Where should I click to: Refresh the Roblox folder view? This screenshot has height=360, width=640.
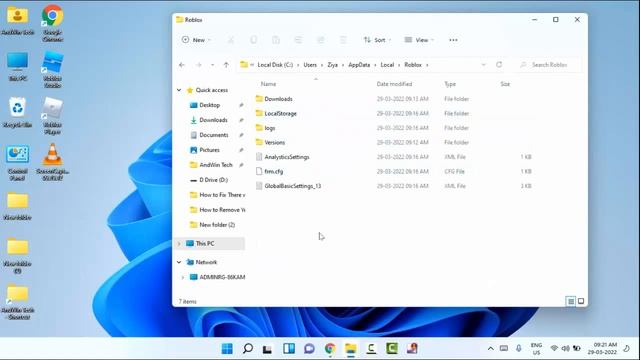point(499,65)
